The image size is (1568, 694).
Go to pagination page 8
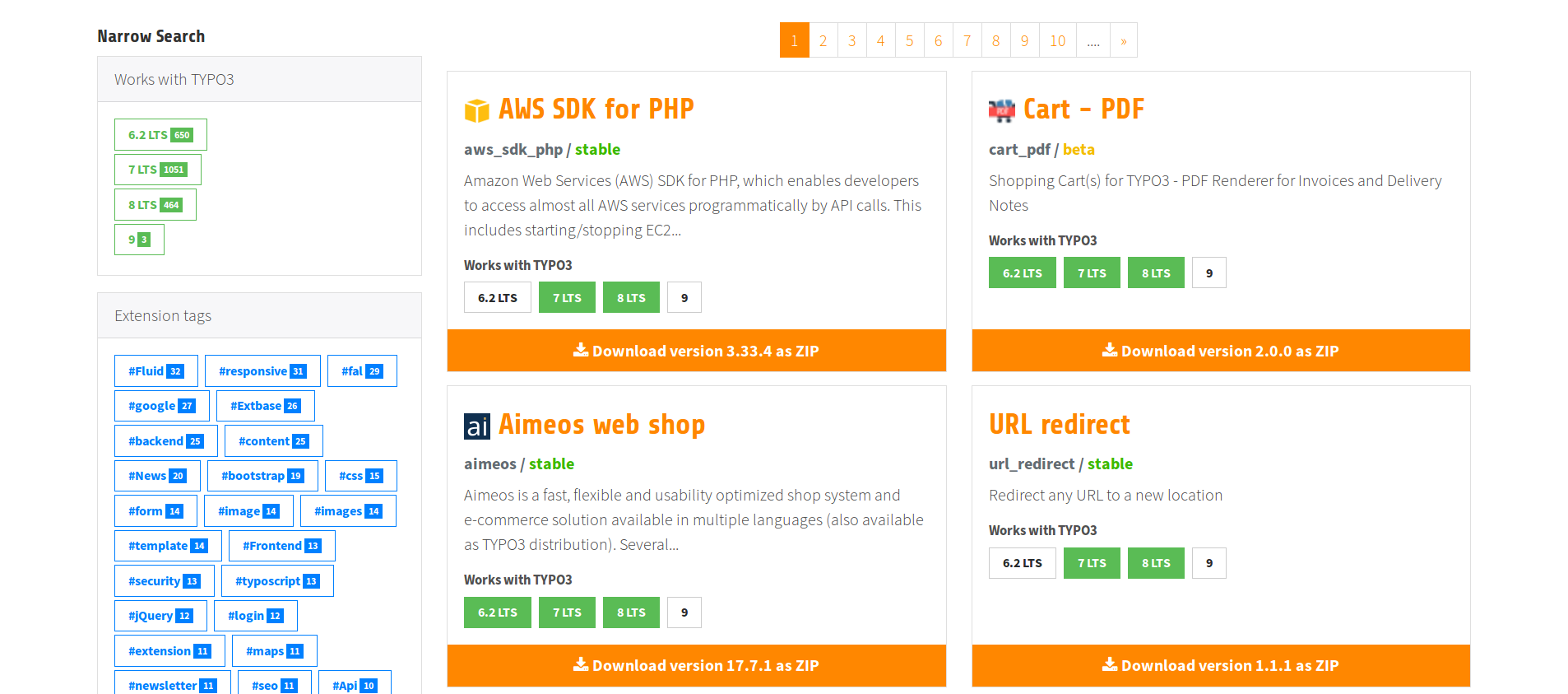coord(995,40)
